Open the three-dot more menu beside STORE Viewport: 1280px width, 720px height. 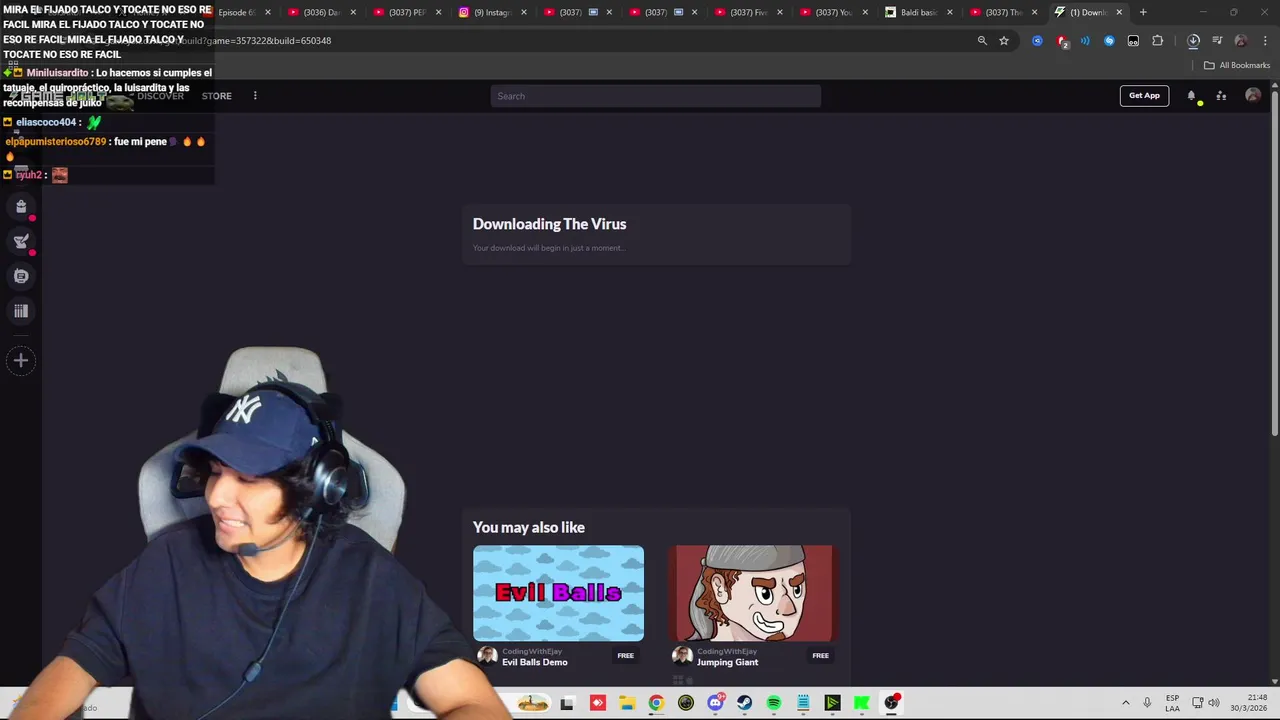tap(255, 96)
